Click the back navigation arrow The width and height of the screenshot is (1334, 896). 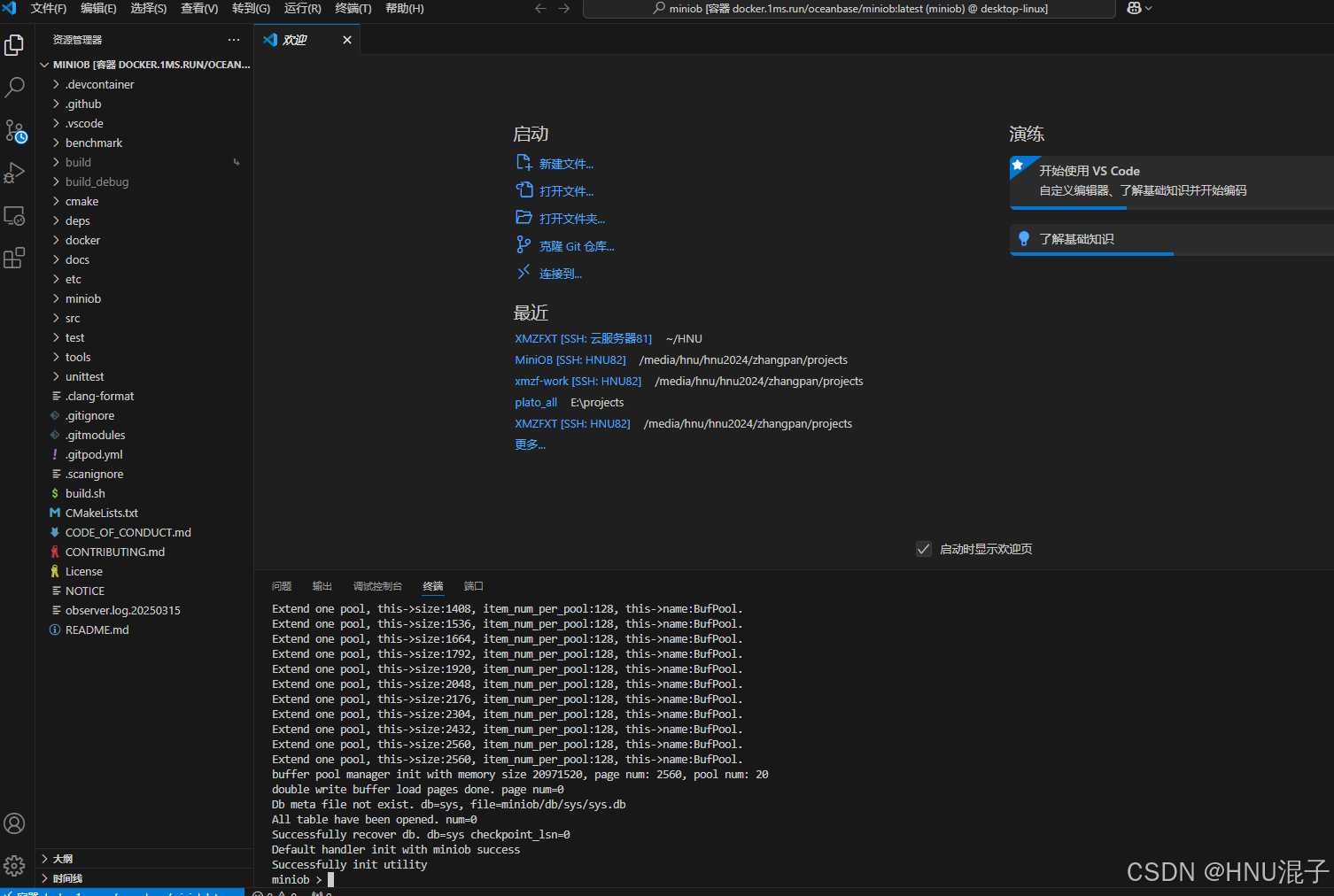pyautogui.click(x=540, y=8)
